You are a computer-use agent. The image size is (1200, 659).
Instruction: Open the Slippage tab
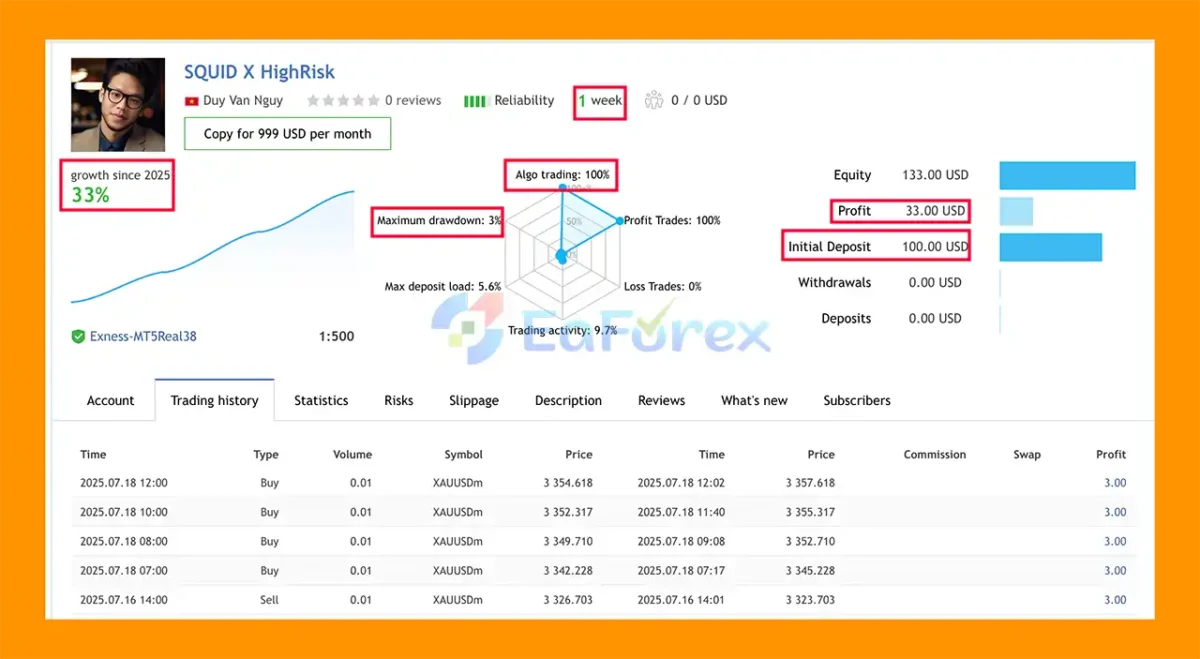[474, 400]
